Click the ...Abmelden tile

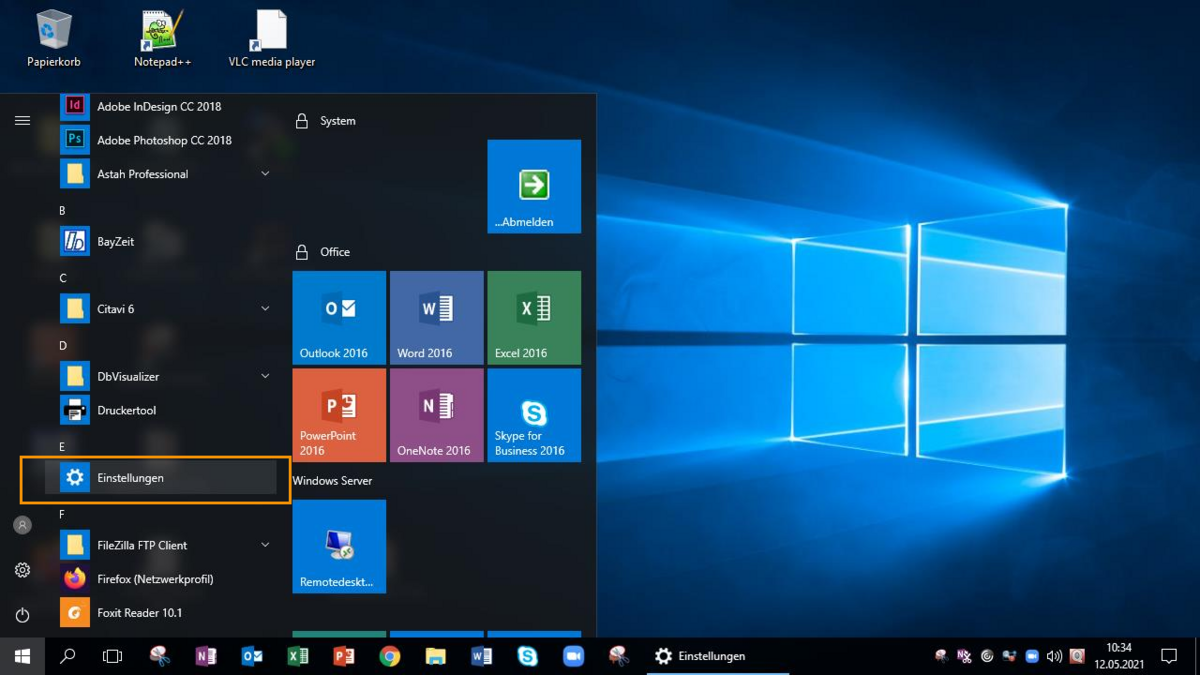pyautogui.click(x=534, y=187)
